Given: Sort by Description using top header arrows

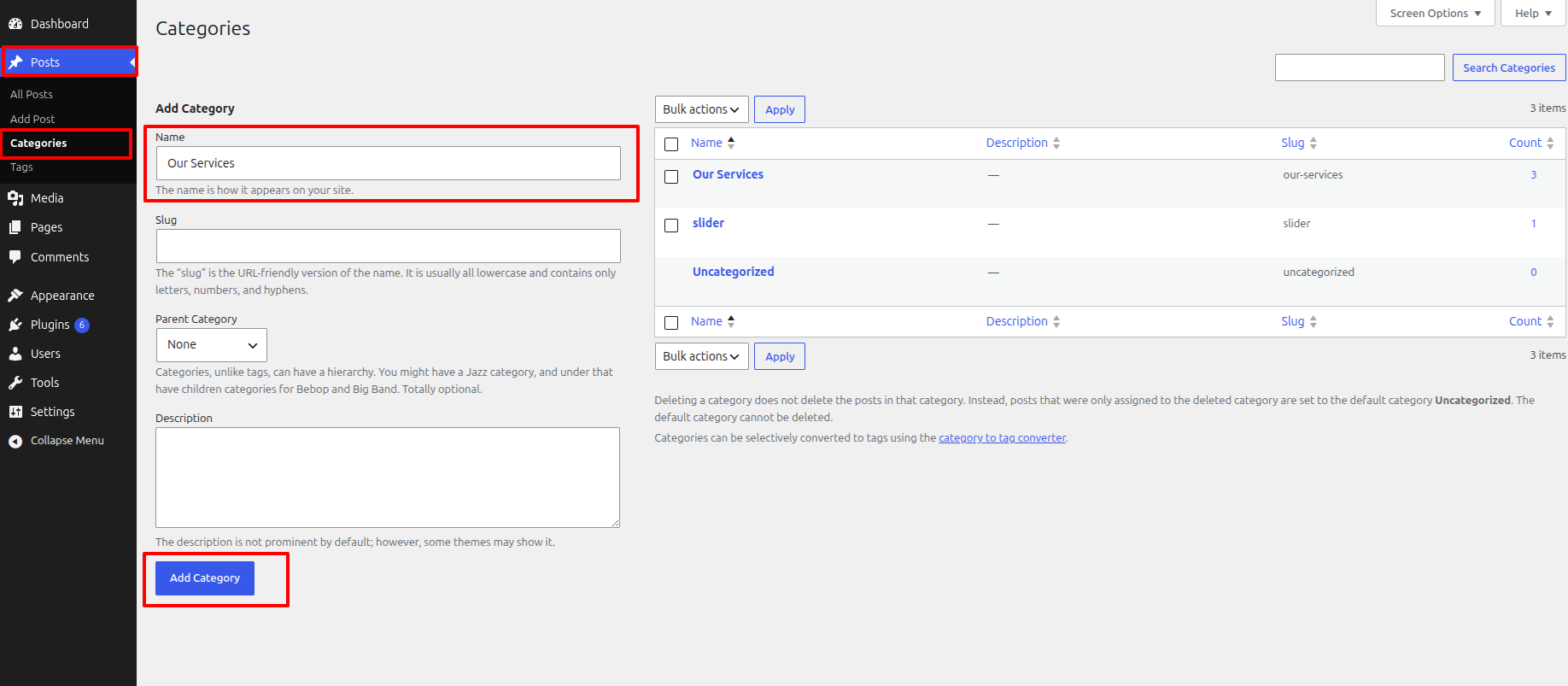Looking at the screenshot, I should coord(1056,143).
